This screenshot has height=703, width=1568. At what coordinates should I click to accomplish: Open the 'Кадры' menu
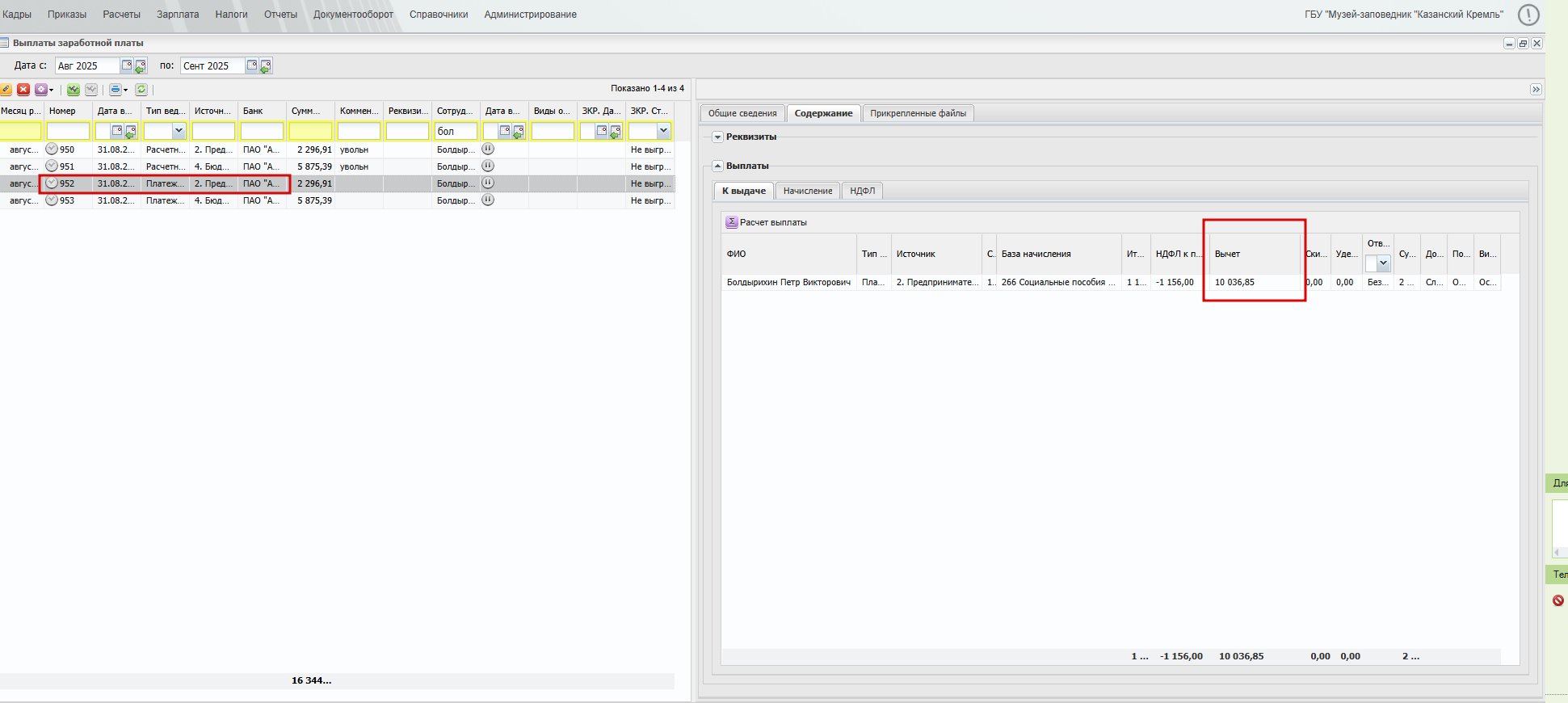(x=16, y=15)
